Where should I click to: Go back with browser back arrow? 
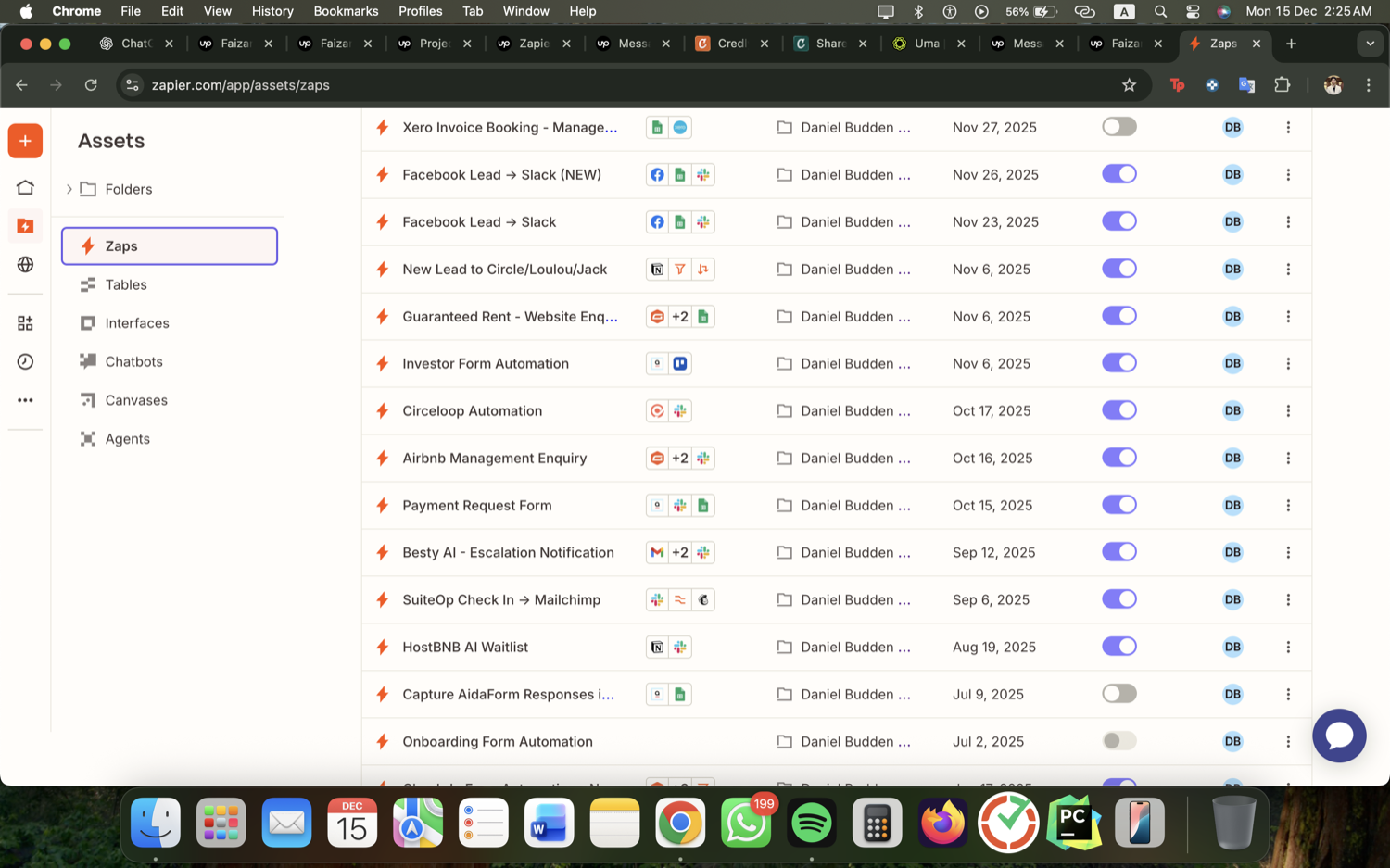21,85
